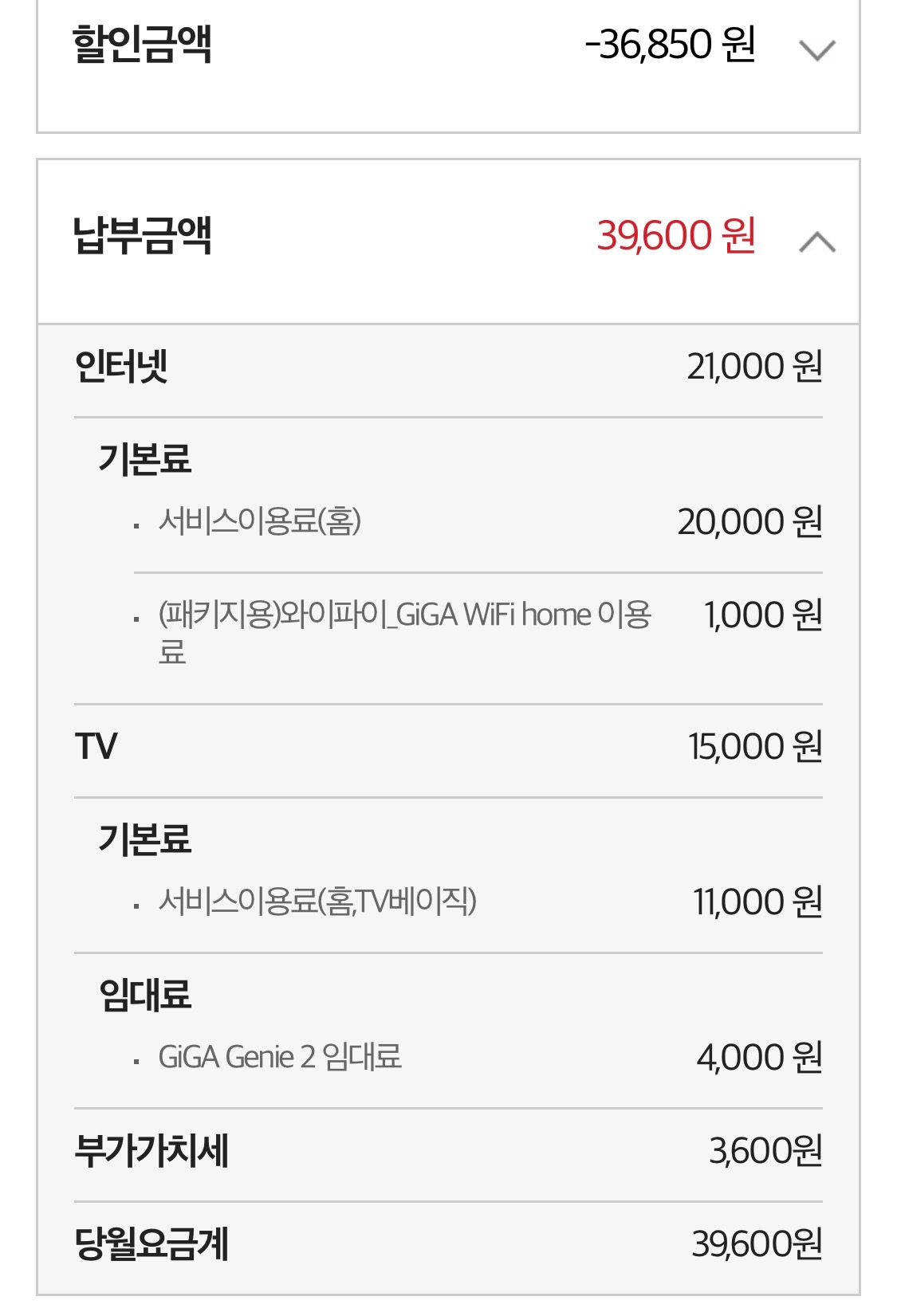
Task: Expand the 할인금액 section chevron
Action: click(817, 50)
